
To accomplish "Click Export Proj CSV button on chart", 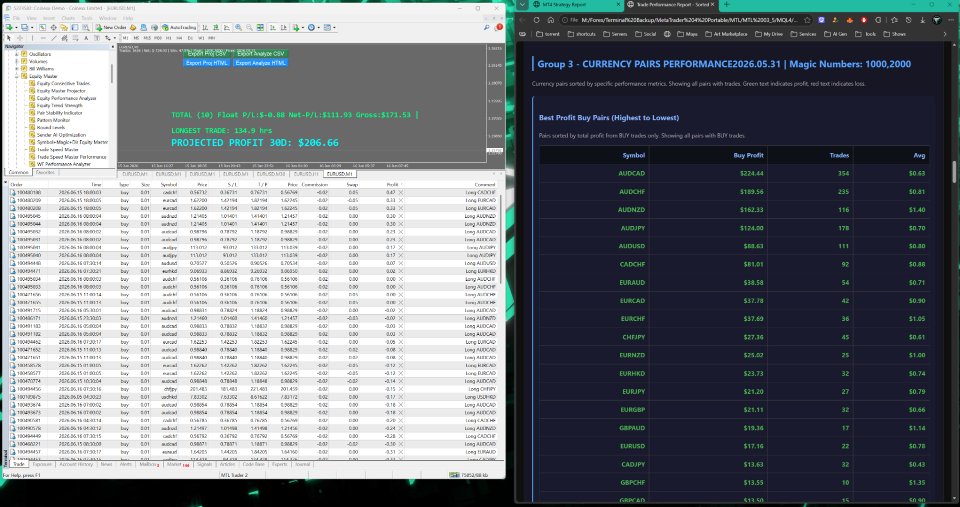I will pos(207,54).
